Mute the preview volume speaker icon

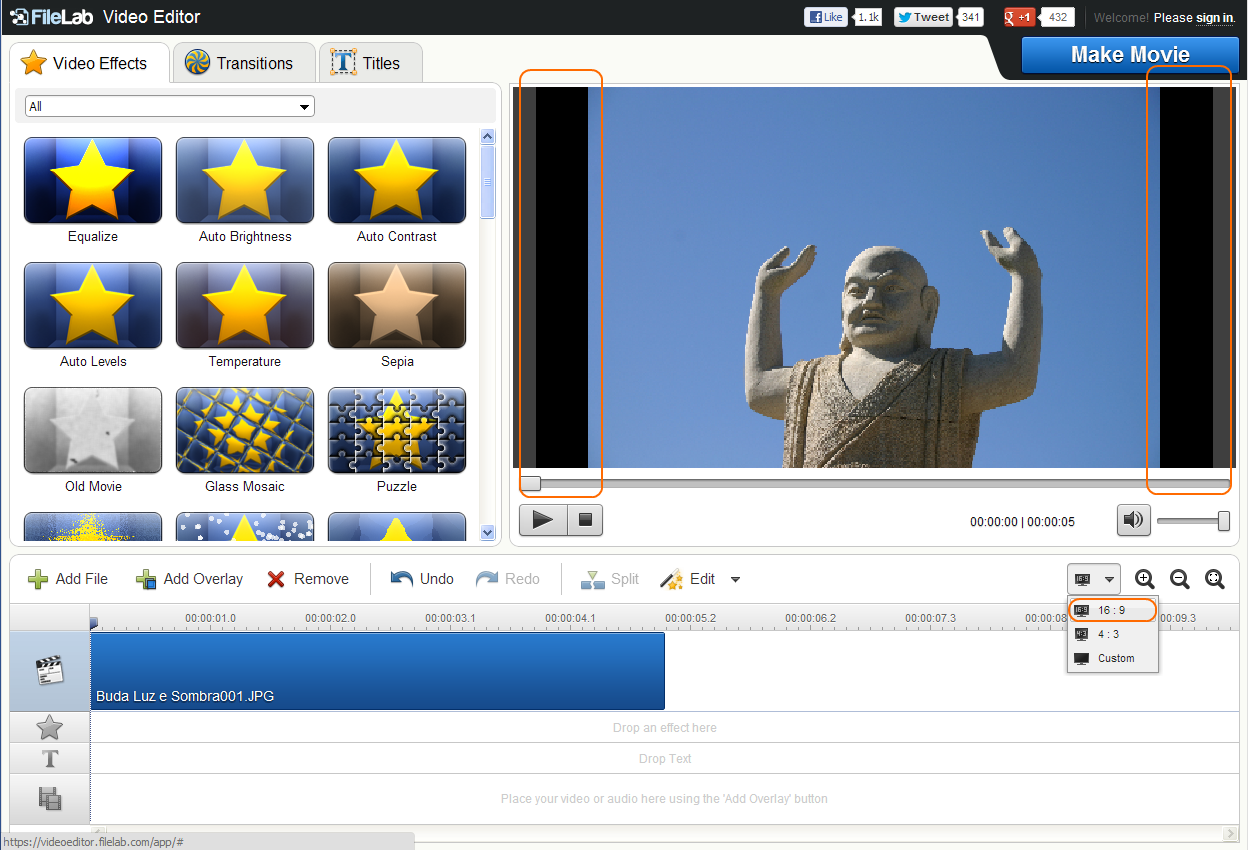coord(1133,520)
